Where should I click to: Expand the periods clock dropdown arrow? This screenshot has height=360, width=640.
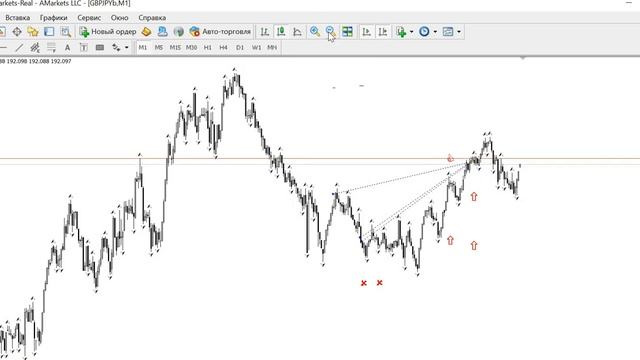[435, 31]
